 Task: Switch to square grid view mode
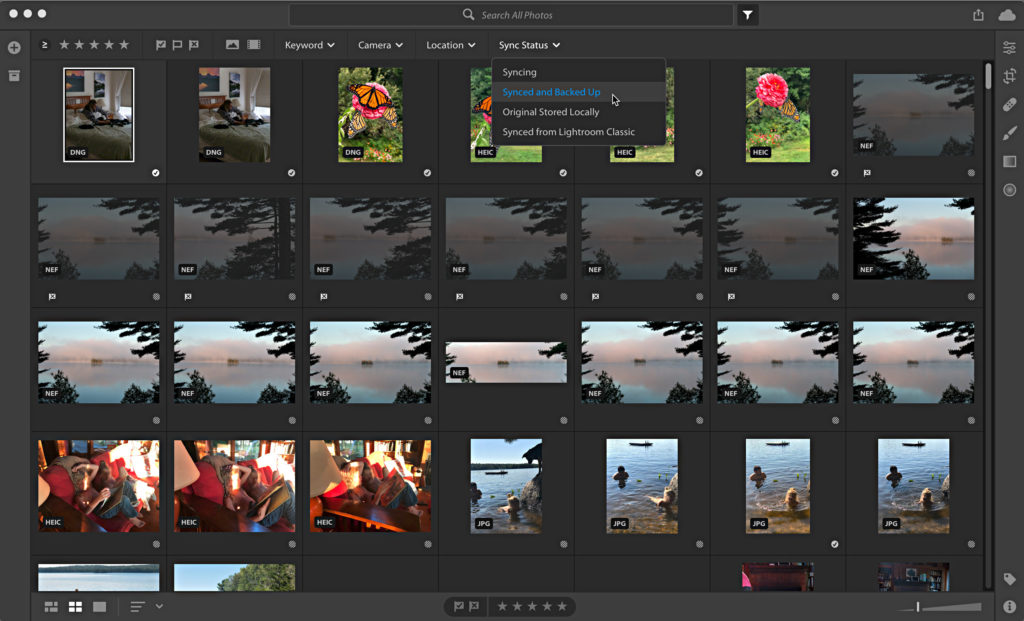pos(74,605)
